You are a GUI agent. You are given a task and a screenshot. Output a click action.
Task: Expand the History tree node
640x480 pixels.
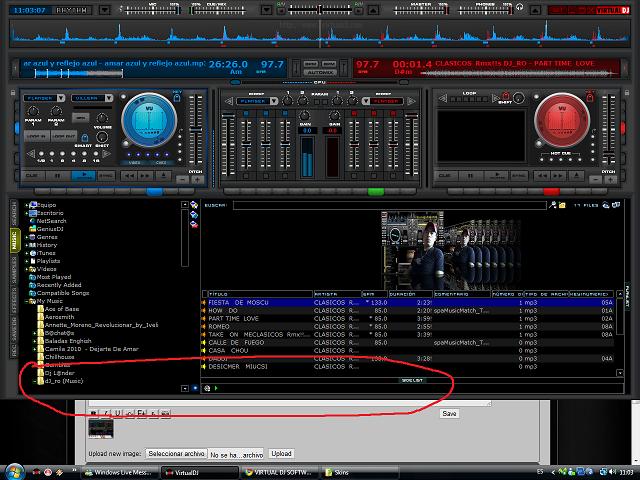(27, 245)
